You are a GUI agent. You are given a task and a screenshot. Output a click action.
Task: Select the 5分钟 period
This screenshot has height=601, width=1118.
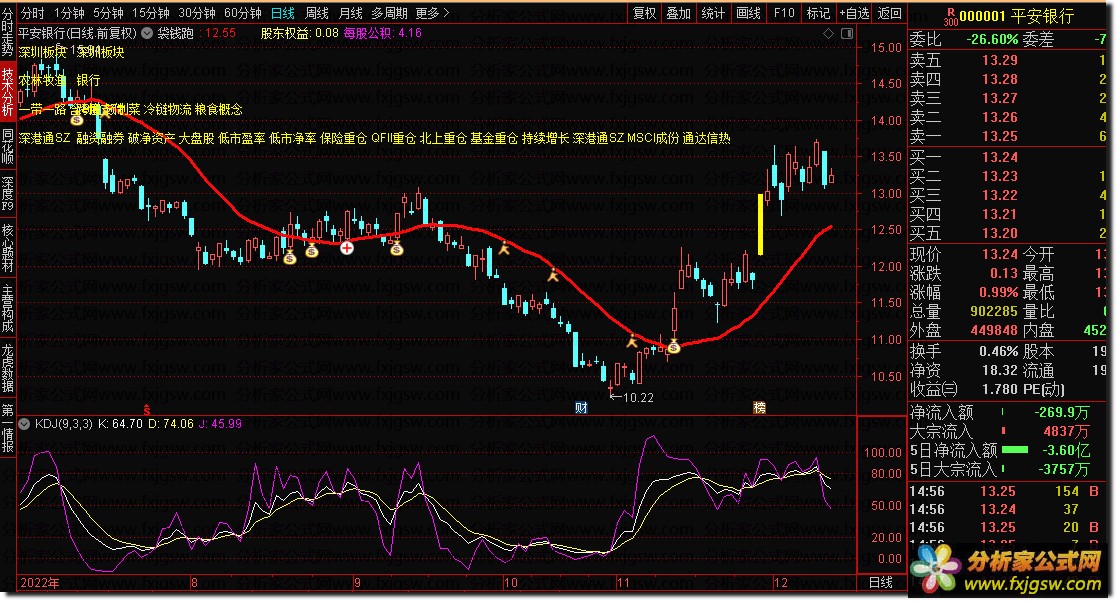(108, 13)
